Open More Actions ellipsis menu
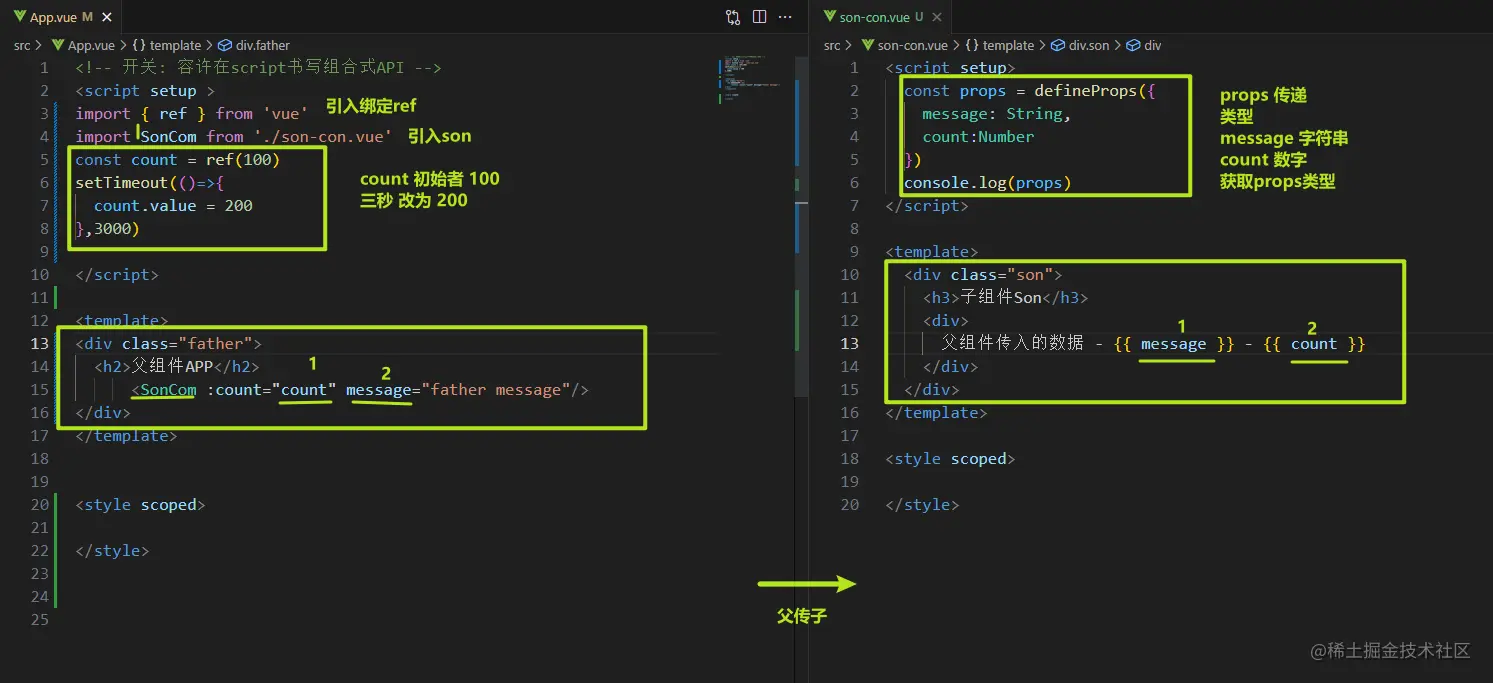This screenshot has width=1493, height=683. tap(786, 17)
